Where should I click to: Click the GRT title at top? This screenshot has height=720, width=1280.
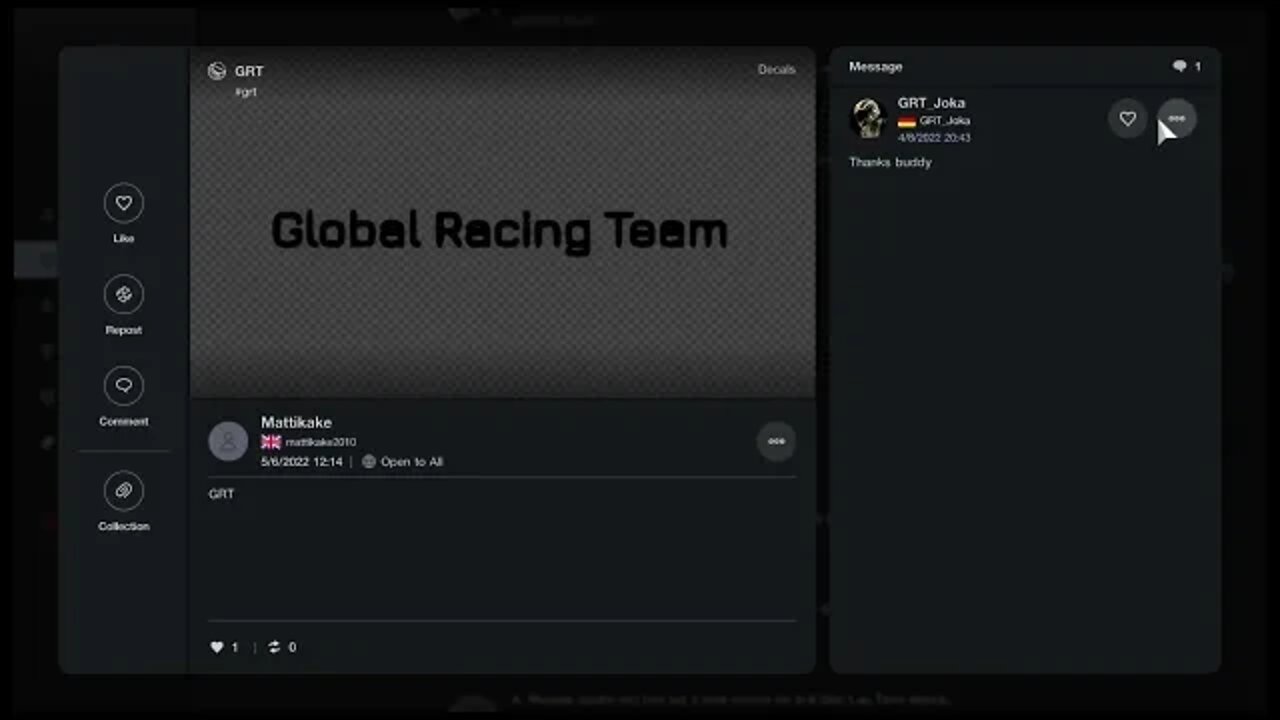click(249, 71)
